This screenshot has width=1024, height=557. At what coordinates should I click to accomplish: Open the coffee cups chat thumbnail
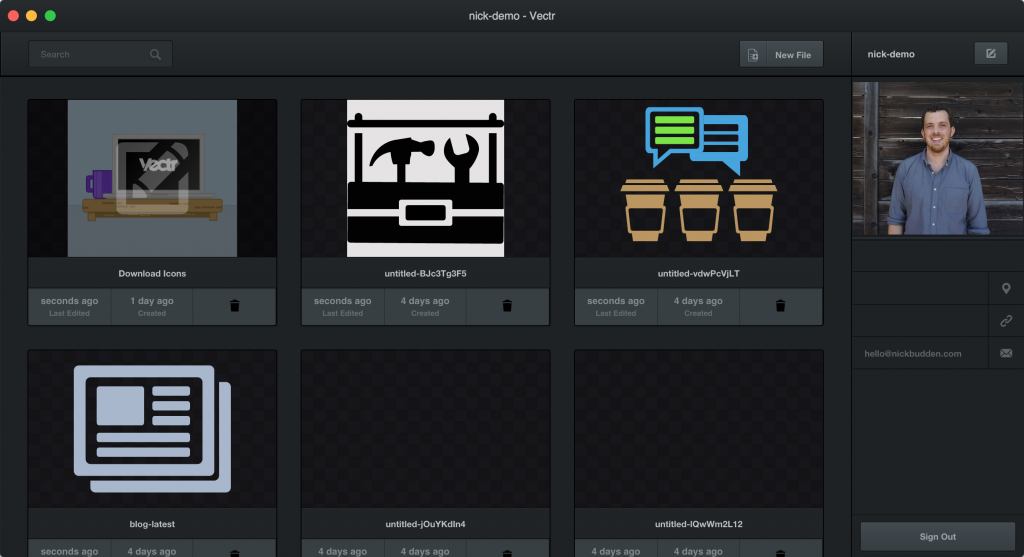point(698,178)
